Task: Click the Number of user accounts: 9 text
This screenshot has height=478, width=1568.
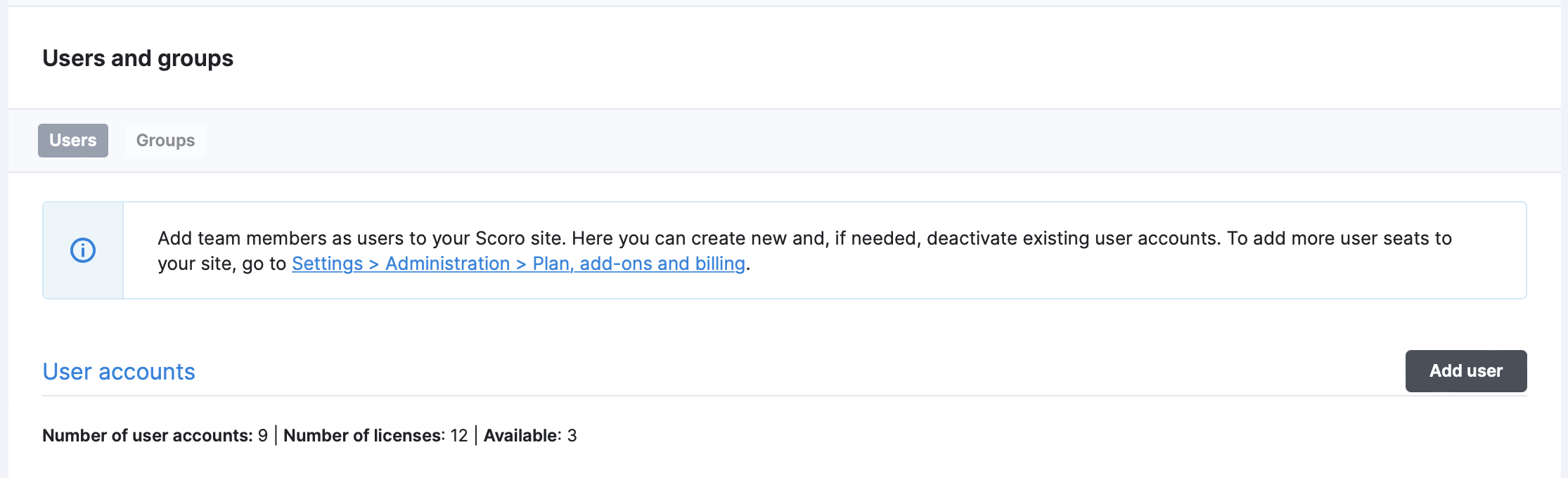Action: click(155, 436)
